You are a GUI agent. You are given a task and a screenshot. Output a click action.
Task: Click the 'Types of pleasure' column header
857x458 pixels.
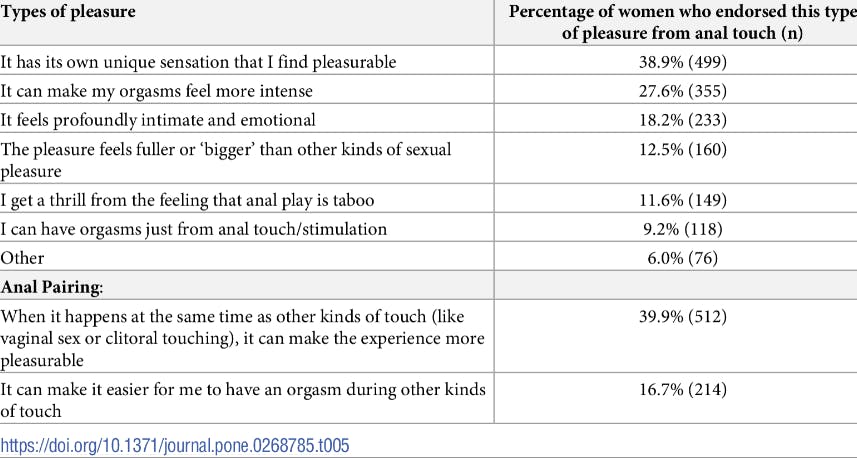click(x=68, y=13)
